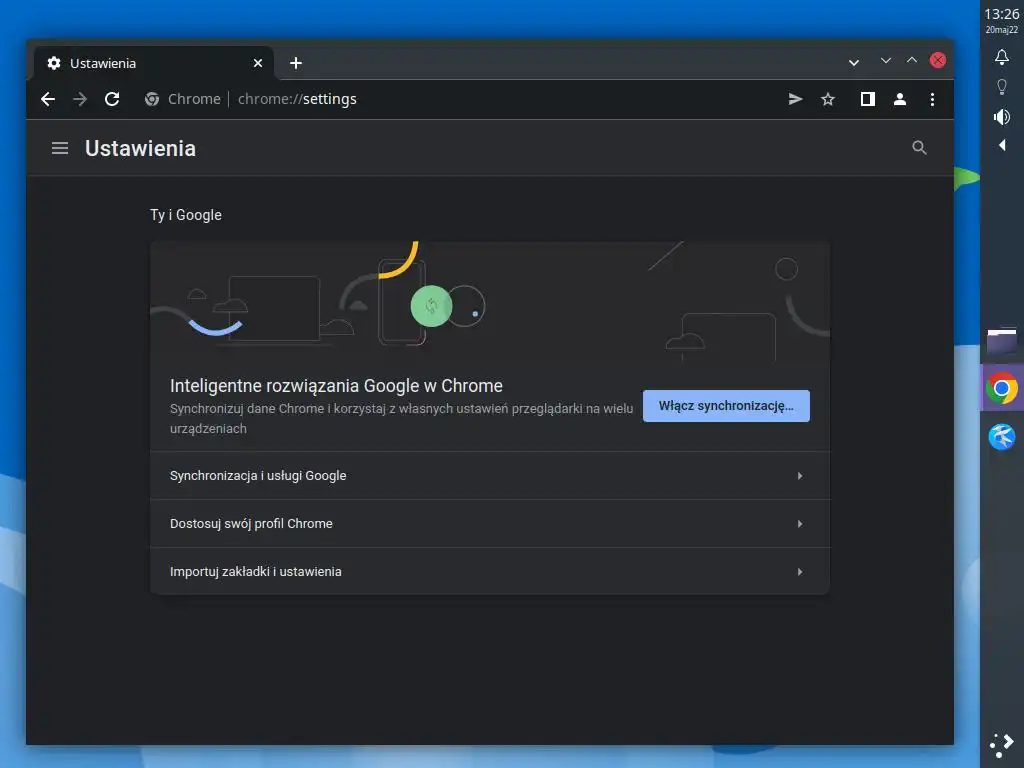
Task: Minimize the Chrome window
Action: click(x=886, y=61)
